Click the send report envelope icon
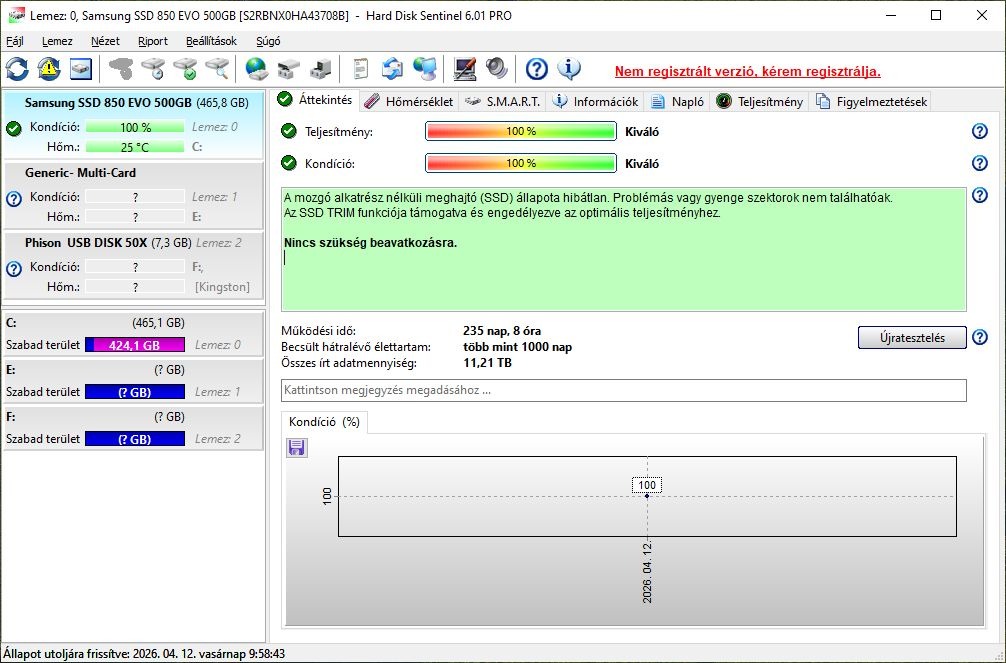Screen dimensions: 1006x663 pos(393,69)
